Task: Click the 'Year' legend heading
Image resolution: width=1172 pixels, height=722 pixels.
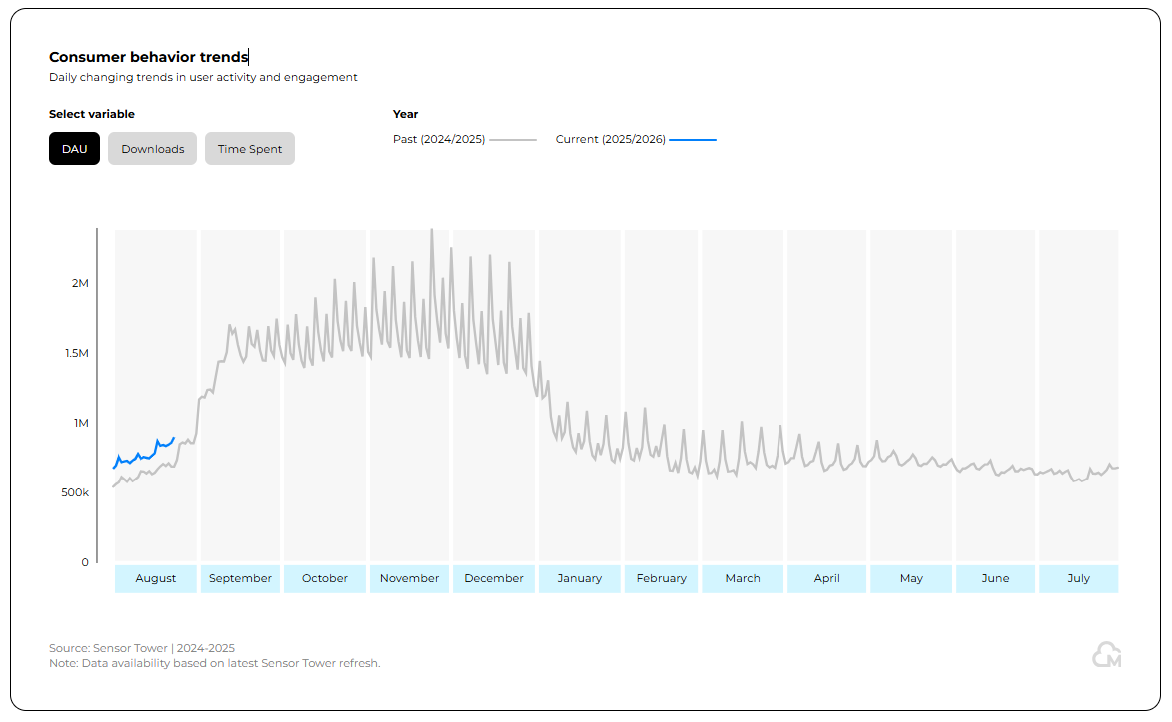Action: 405,114
